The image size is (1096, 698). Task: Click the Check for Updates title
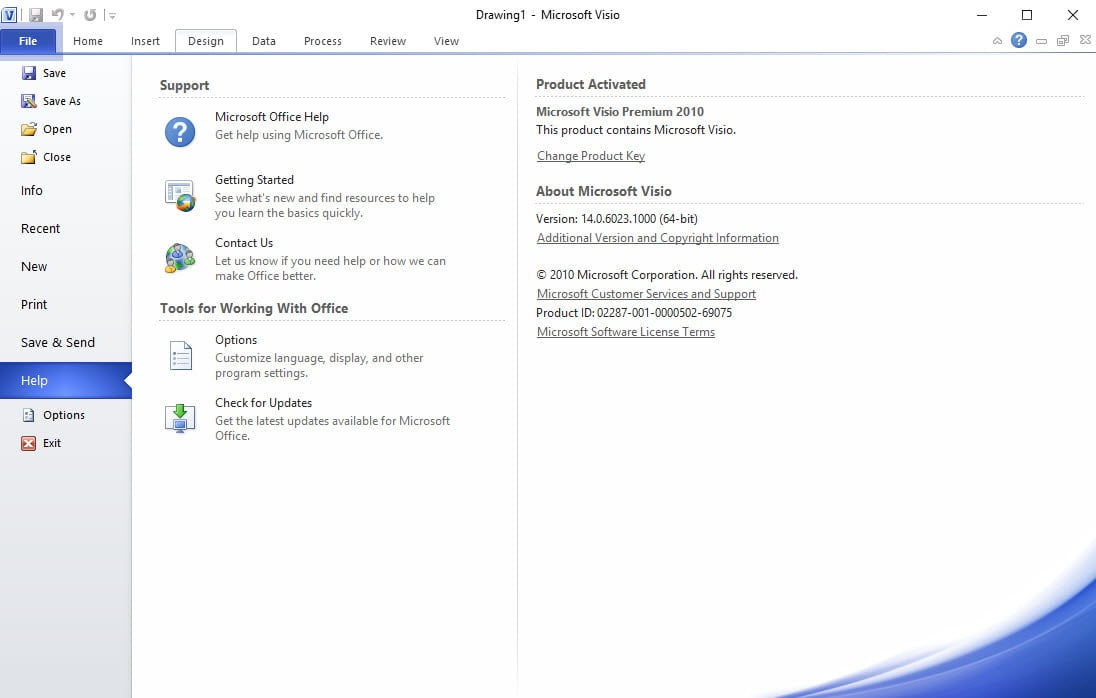tap(264, 403)
